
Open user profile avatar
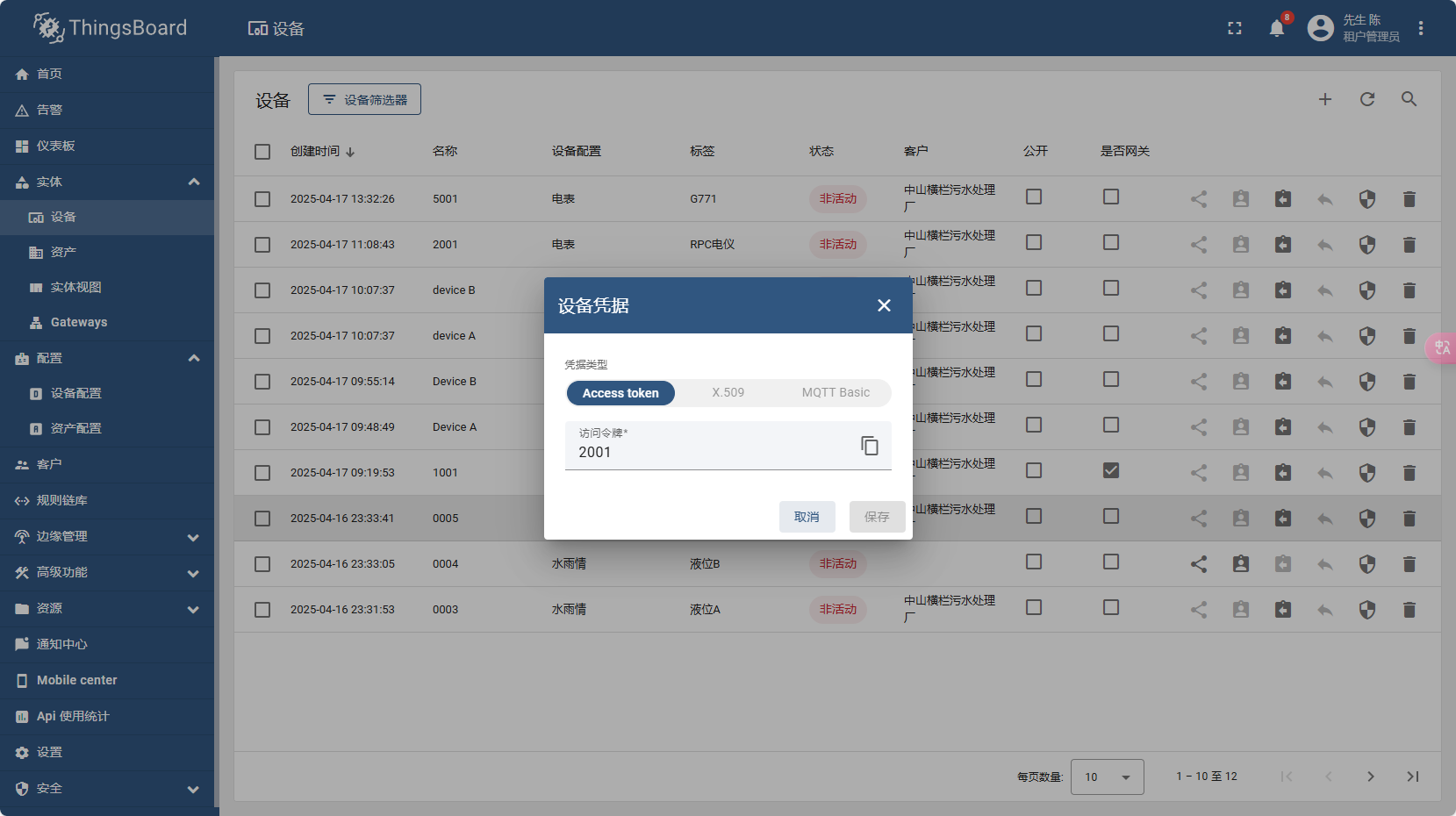tap(1320, 28)
